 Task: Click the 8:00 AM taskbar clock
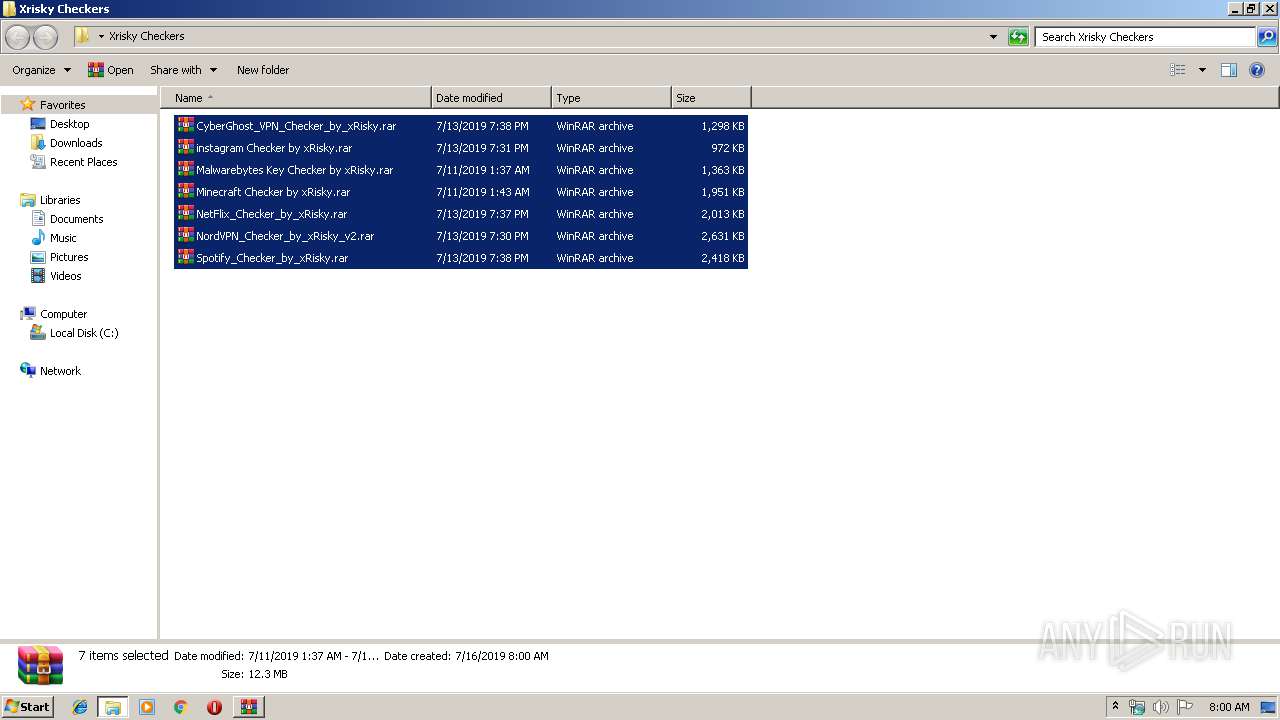point(1229,707)
